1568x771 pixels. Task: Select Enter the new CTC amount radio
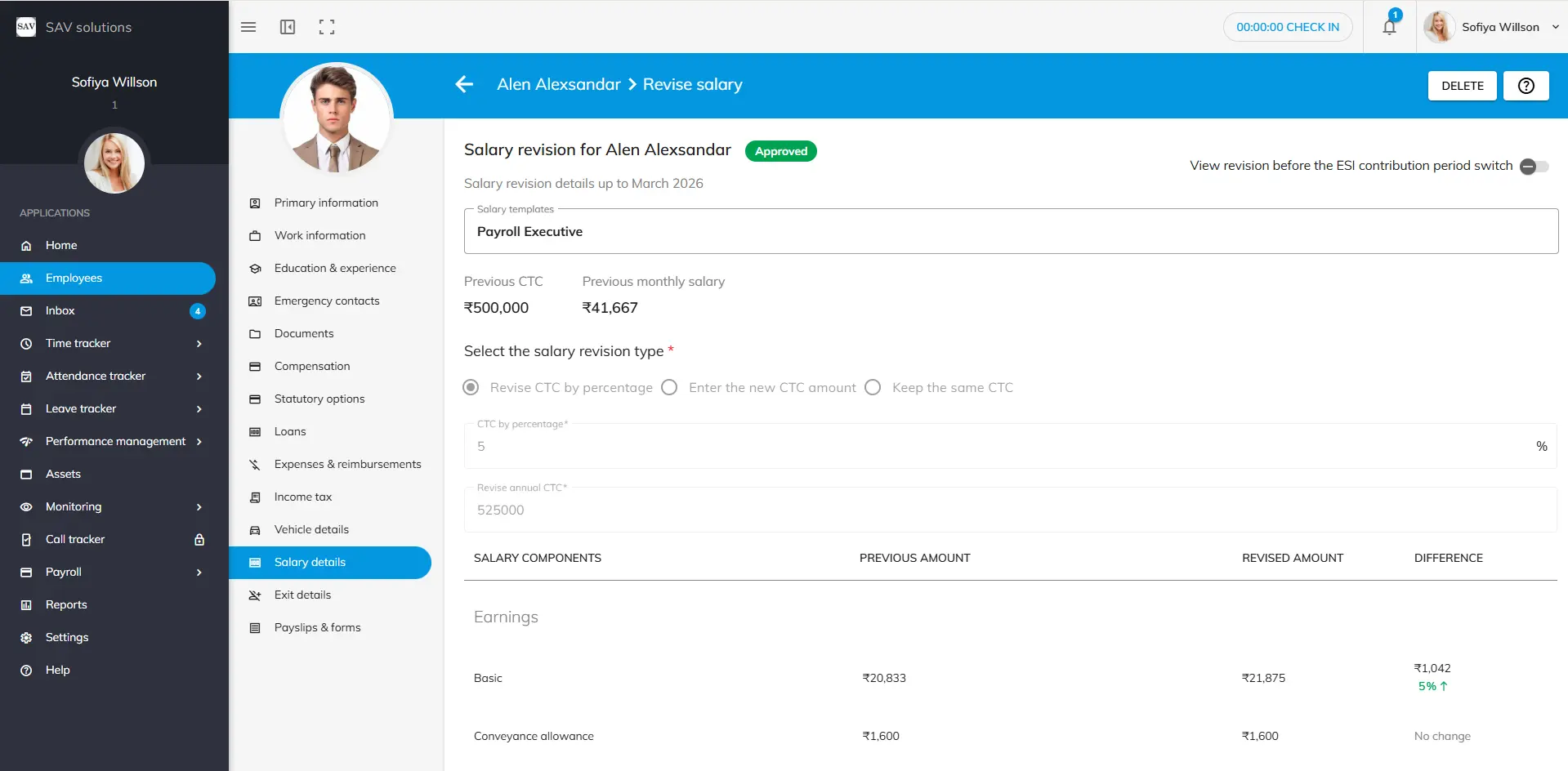(x=669, y=388)
